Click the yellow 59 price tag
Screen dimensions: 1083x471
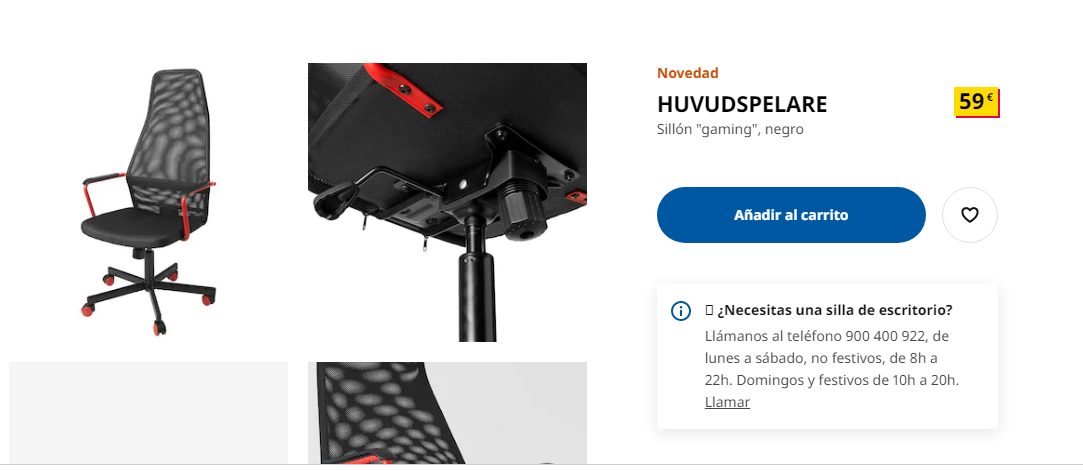[x=977, y=102]
